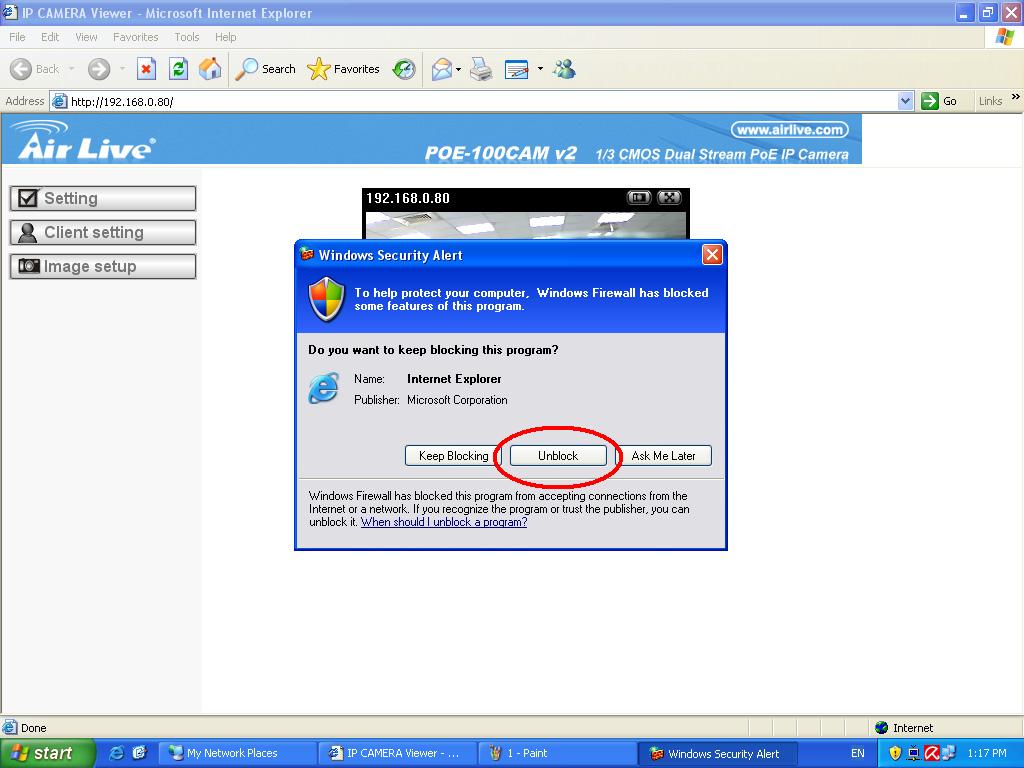Click the address bar URL field
This screenshot has height=768, width=1024.
coord(480,101)
